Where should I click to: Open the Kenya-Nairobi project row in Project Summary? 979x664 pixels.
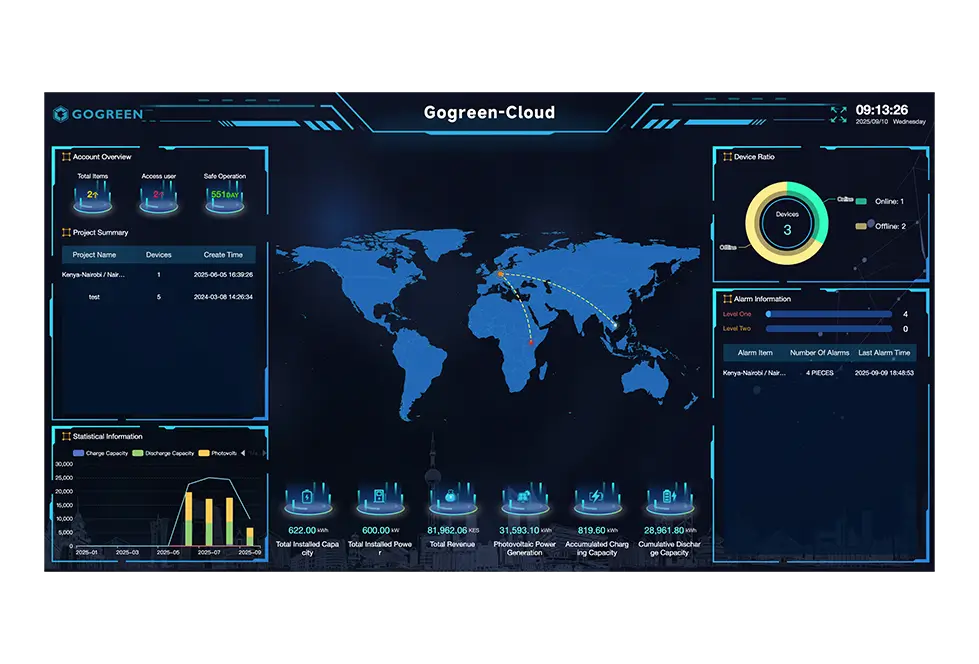(158, 274)
